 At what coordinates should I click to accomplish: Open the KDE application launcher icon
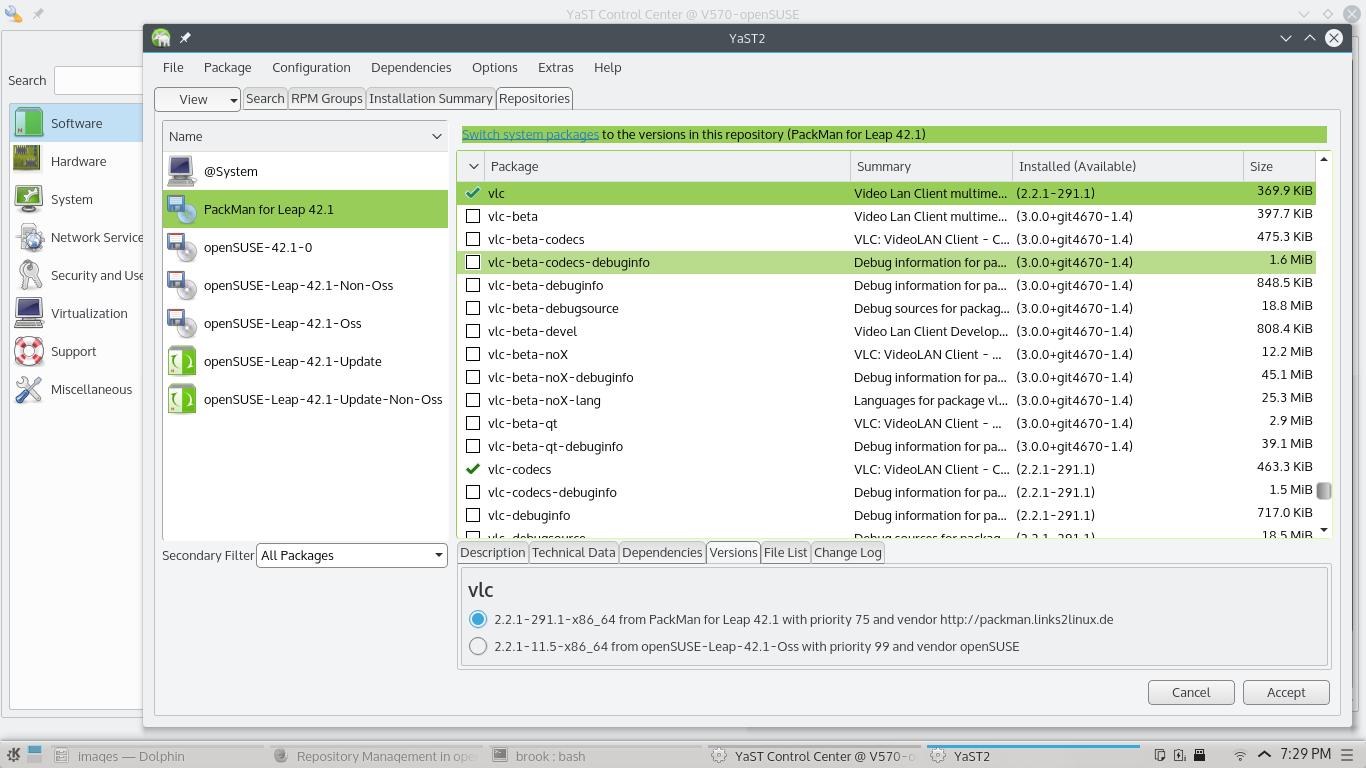click(x=13, y=755)
